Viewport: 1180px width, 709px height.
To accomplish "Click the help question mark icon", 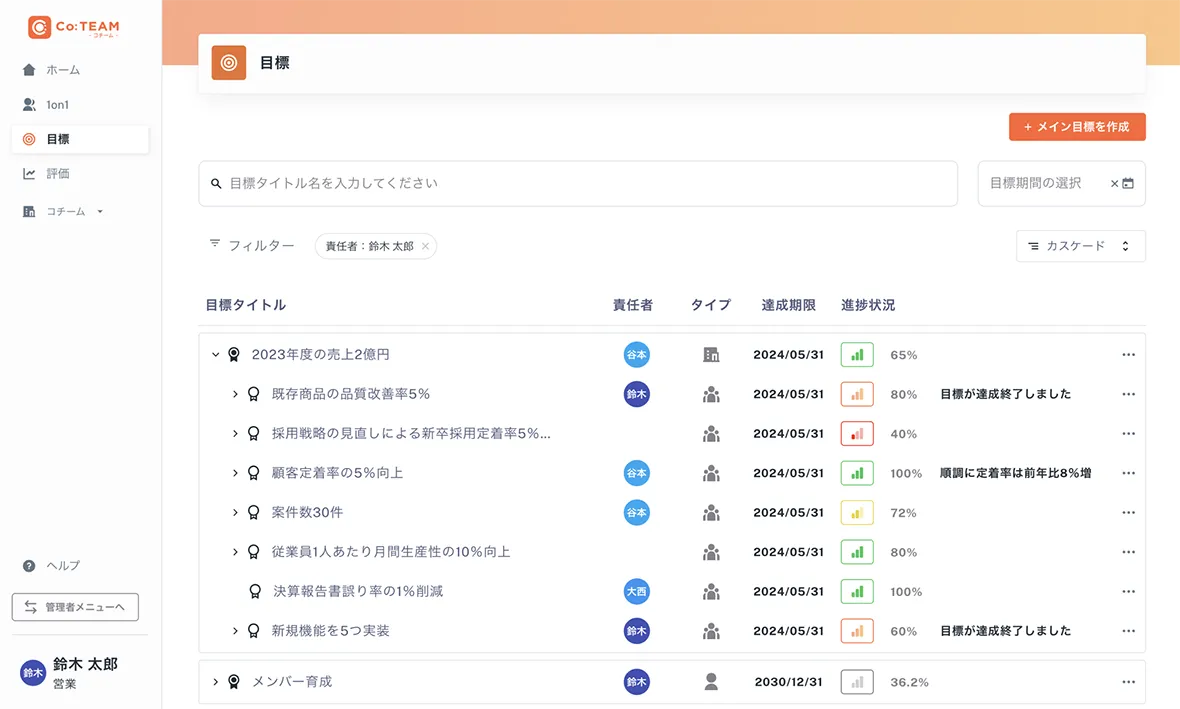I will (29, 566).
